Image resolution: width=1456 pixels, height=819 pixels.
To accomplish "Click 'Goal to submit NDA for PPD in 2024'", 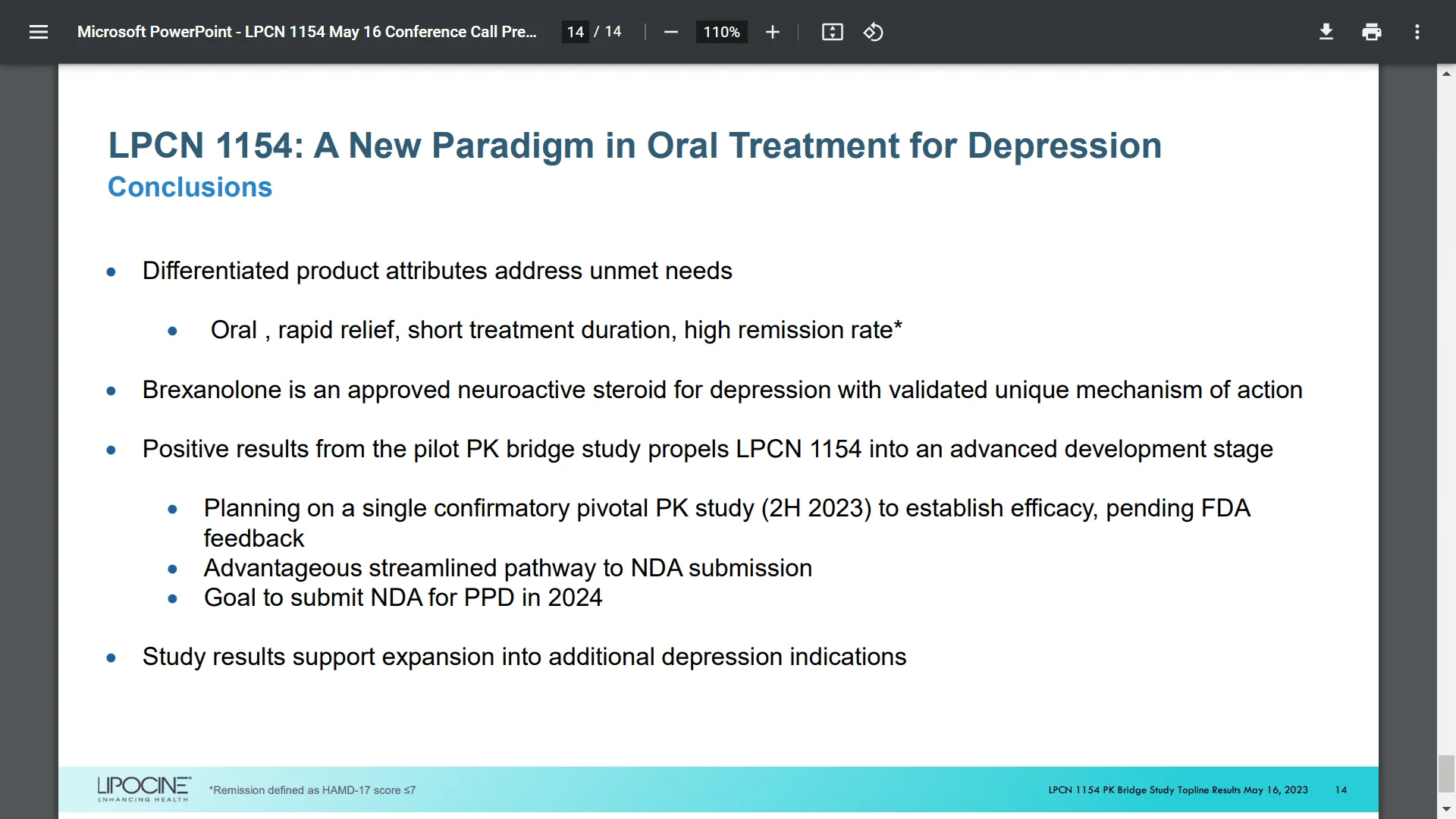I will click(x=403, y=598).
